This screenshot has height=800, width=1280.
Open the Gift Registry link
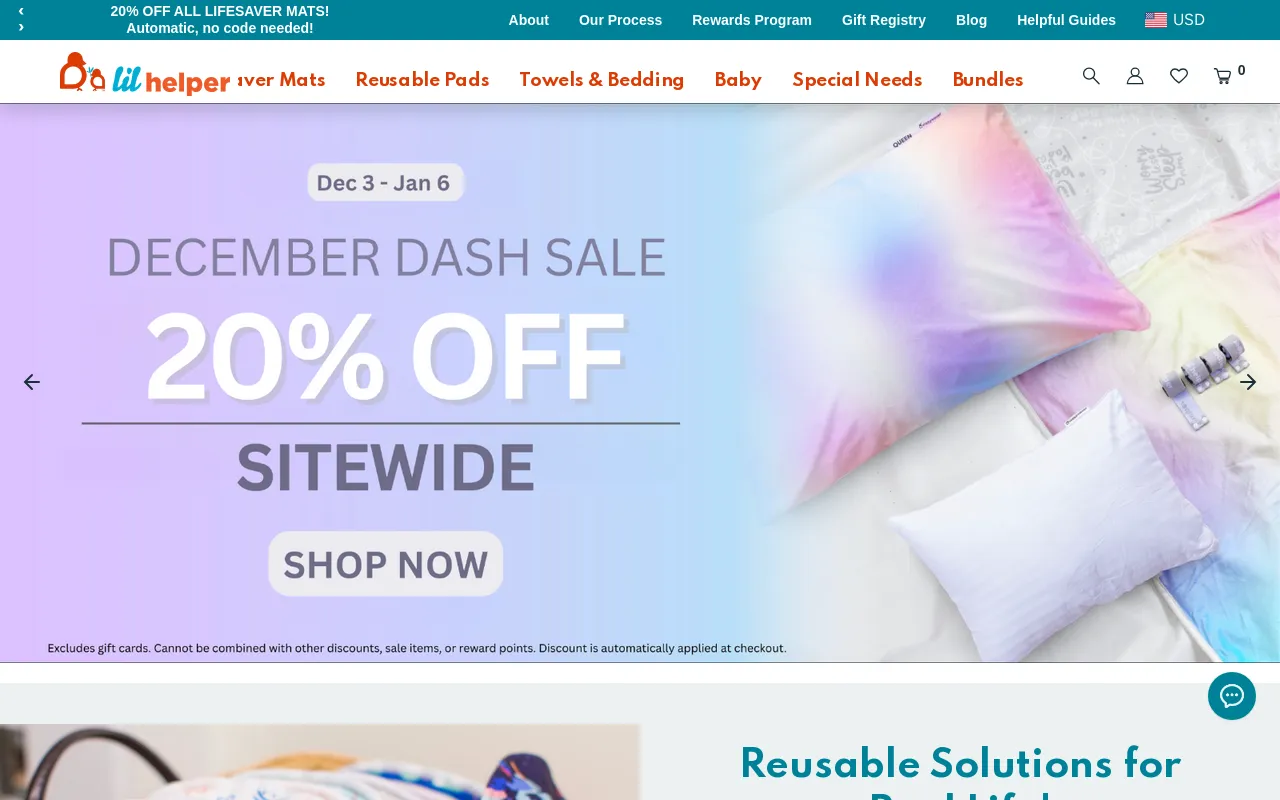(884, 20)
